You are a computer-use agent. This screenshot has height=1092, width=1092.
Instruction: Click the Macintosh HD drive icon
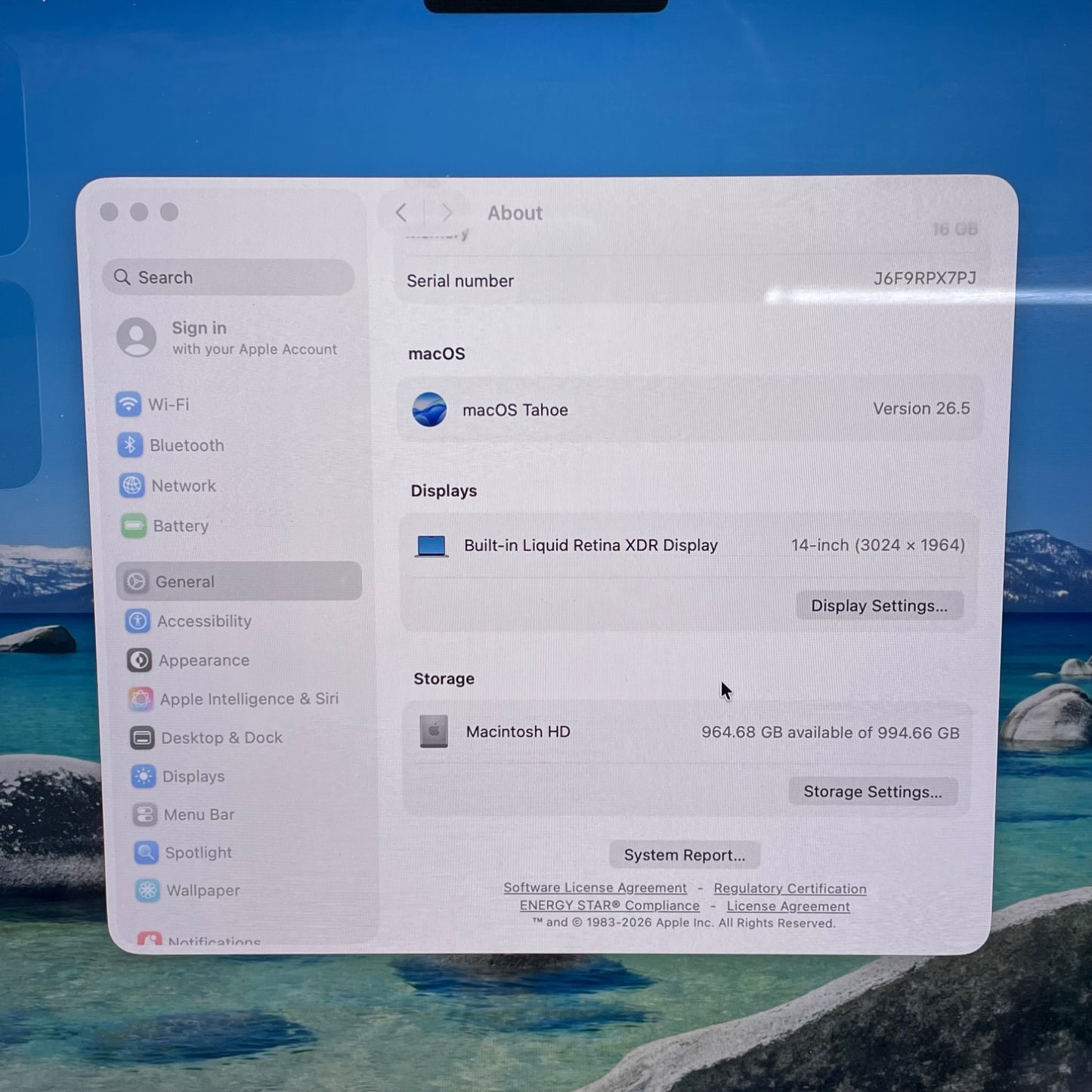pyautogui.click(x=434, y=732)
